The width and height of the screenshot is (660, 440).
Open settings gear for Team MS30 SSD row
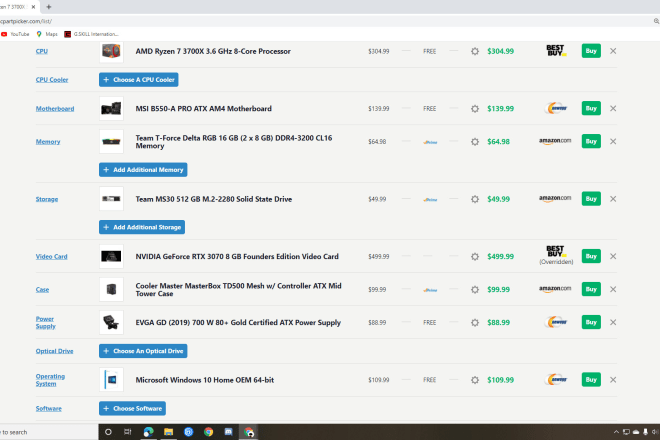pos(475,199)
